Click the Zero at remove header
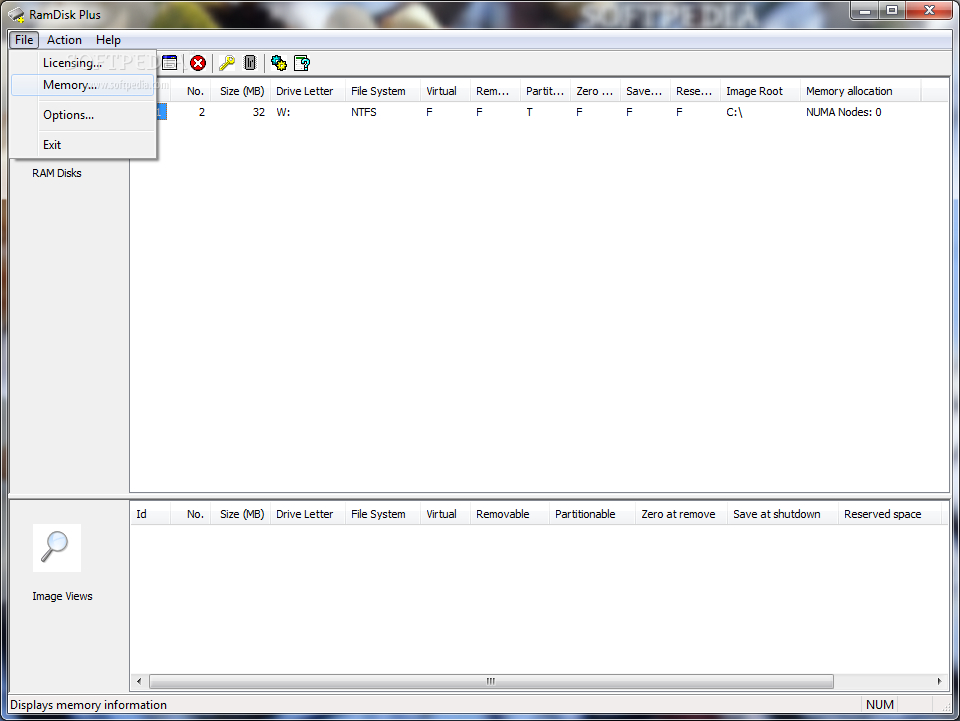960x721 pixels. pyautogui.click(x=681, y=514)
